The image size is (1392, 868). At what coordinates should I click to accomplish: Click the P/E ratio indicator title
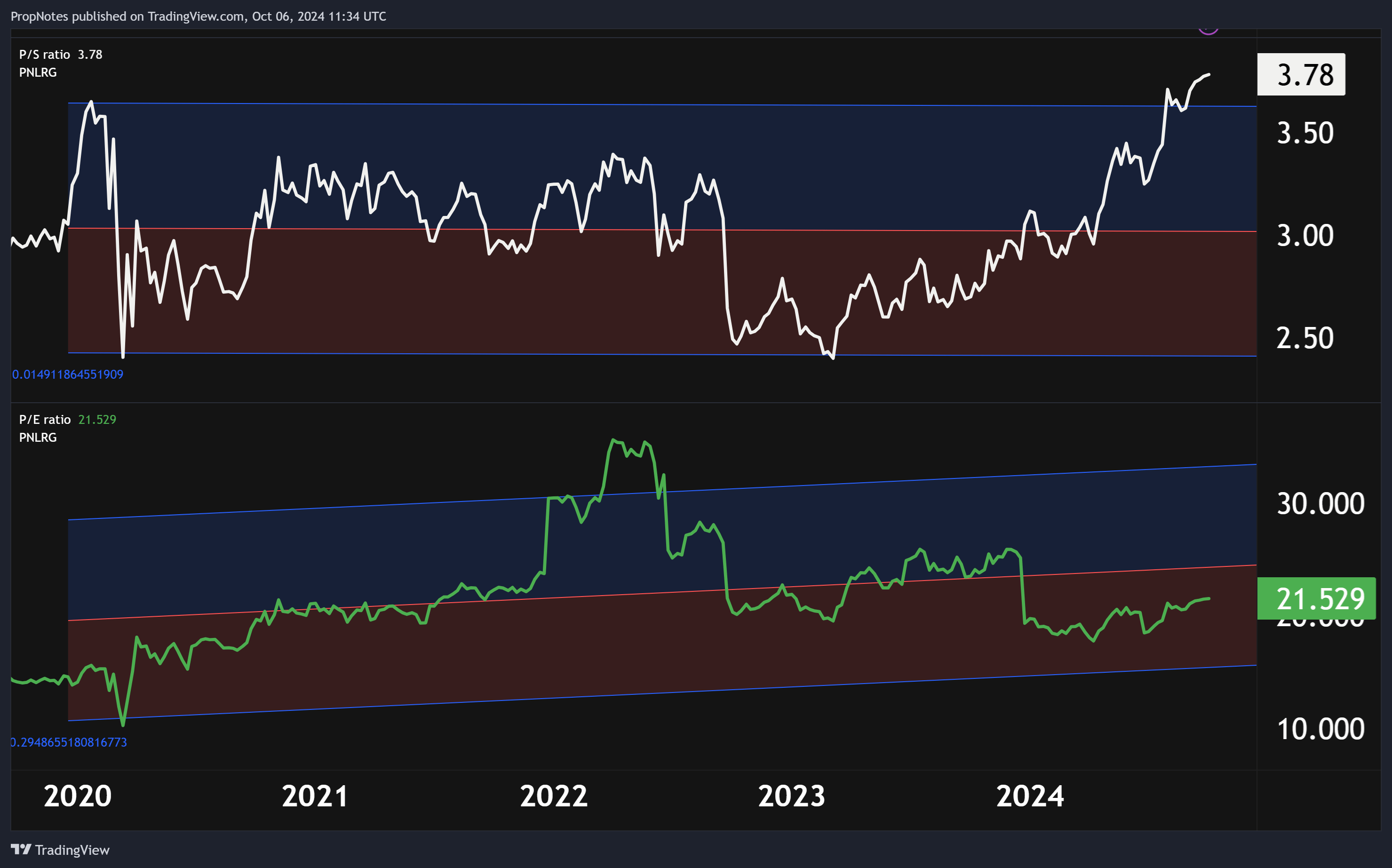[45, 420]
